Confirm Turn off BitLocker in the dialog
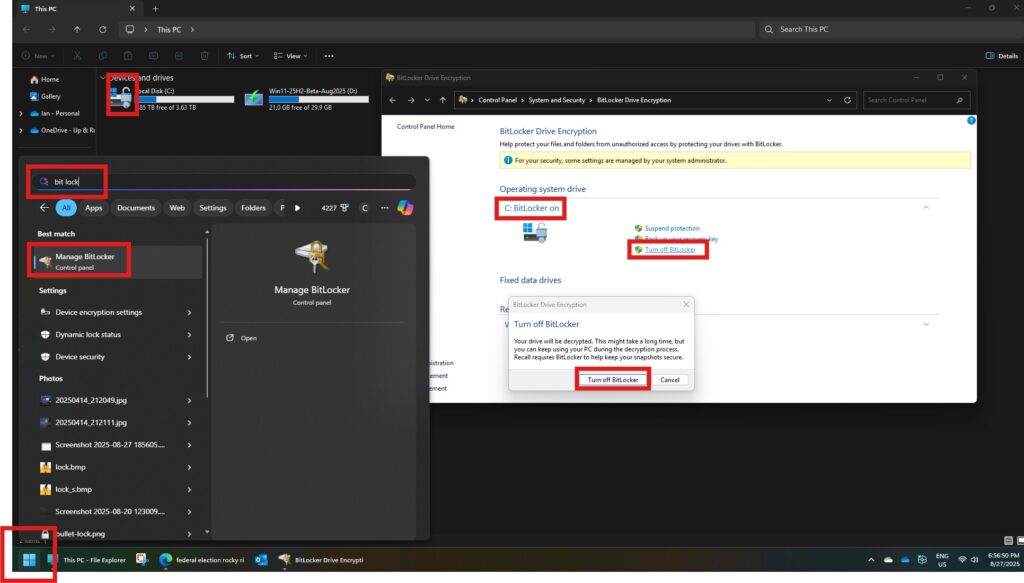This screenshot has width=1024, height=583. tap(612, 380)
